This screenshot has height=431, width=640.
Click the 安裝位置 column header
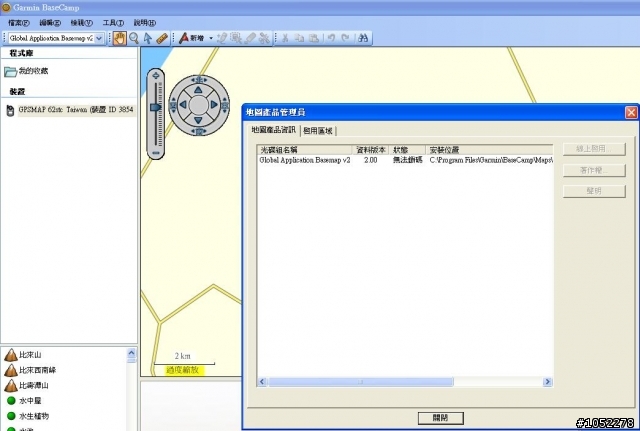[489, 150]
